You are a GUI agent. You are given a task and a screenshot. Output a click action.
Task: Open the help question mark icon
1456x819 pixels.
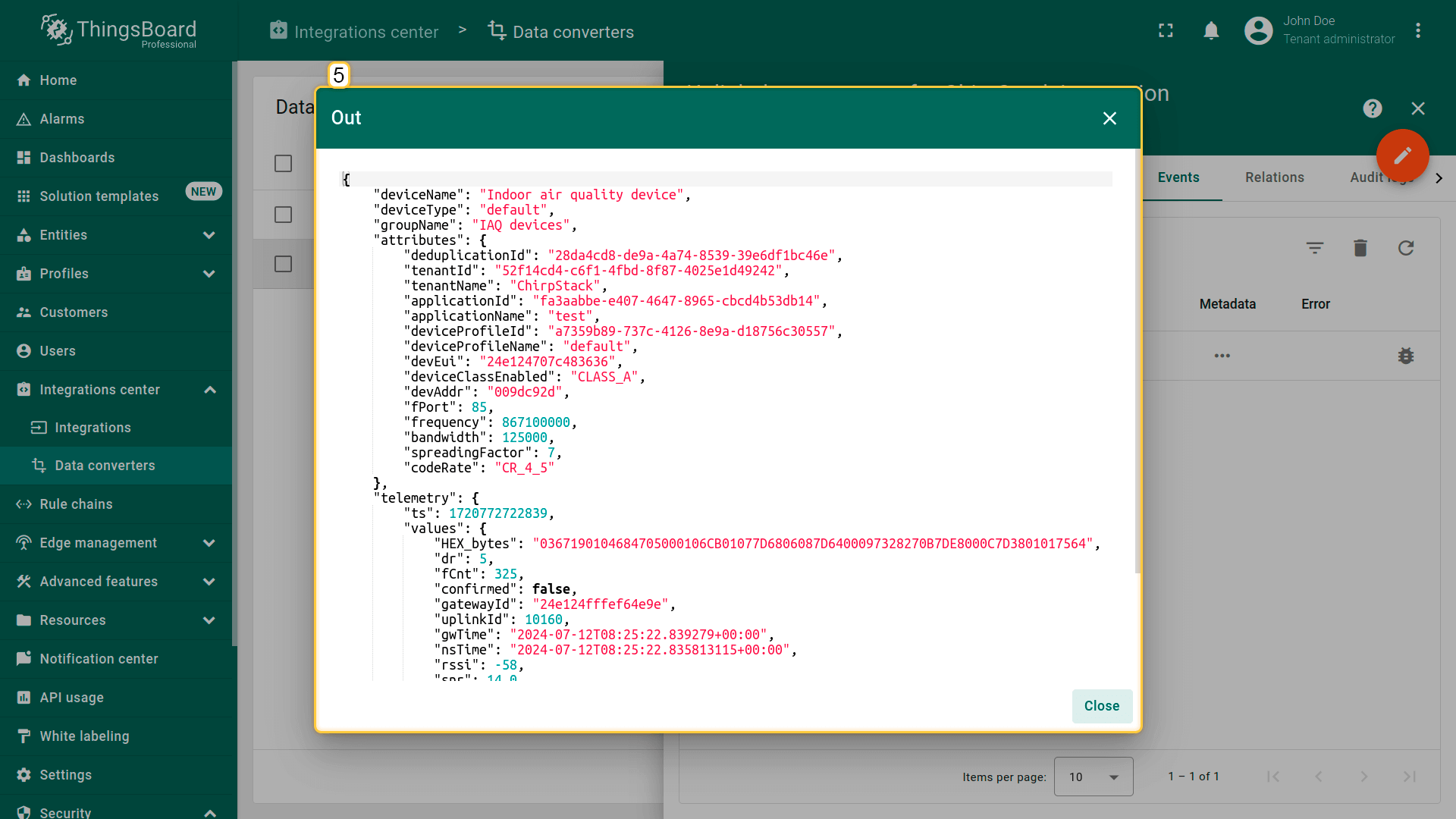tap(1372, 108)
